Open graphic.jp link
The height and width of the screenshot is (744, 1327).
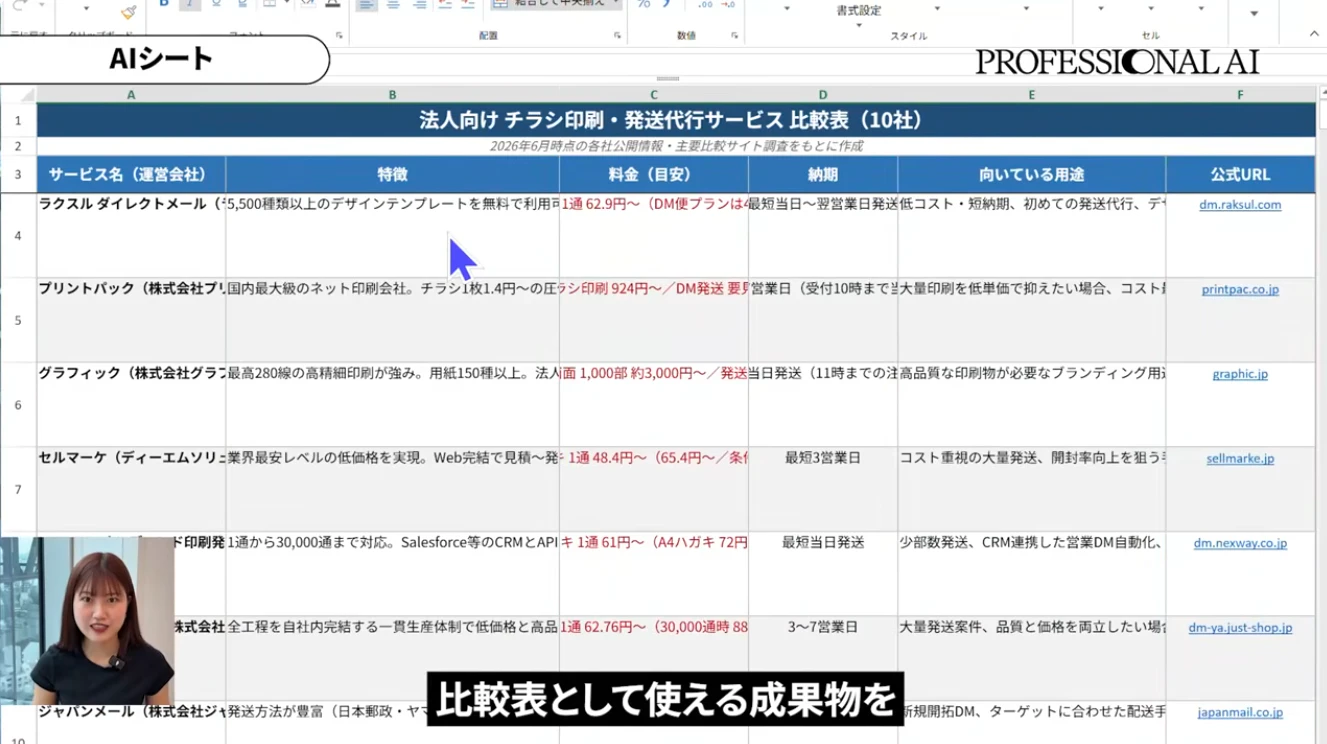(1240, 374)
